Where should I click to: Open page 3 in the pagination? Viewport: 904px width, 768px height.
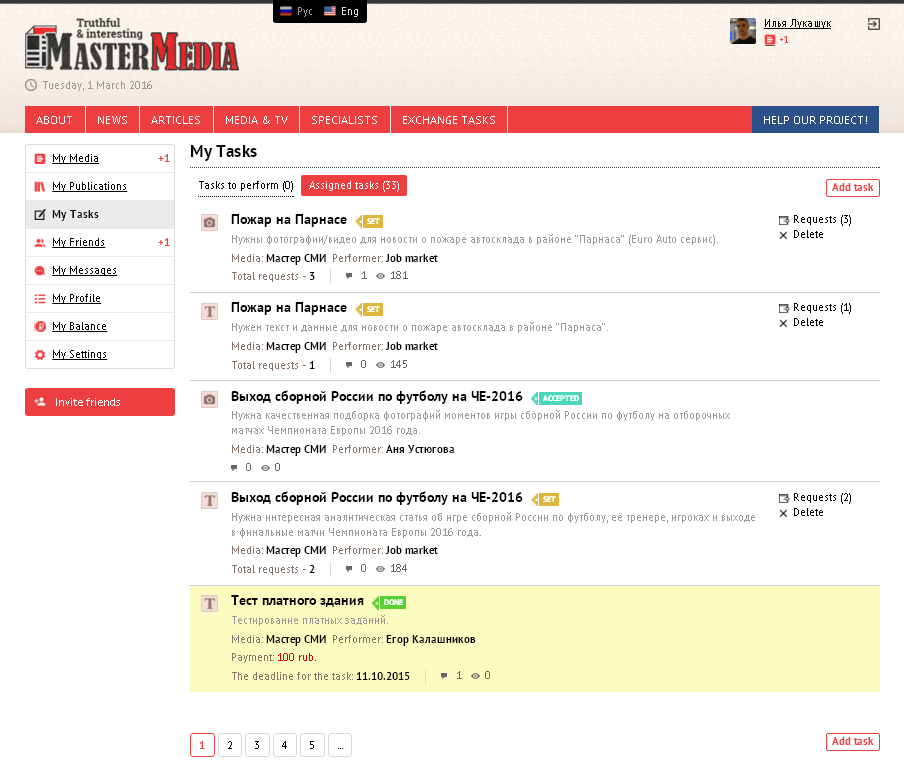click(x=257, y=745)
